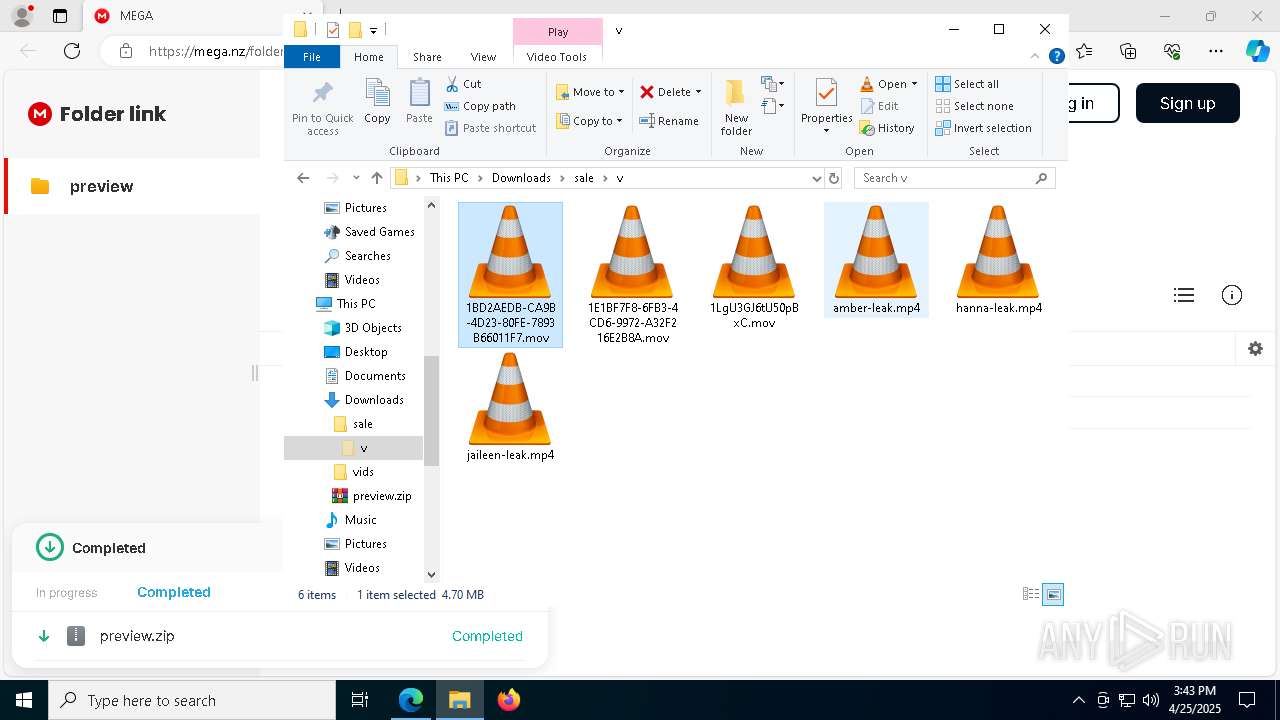The image size is (1280, 720).
Task: Open the Copy to dropdown
Action: (x=589, y=121)
